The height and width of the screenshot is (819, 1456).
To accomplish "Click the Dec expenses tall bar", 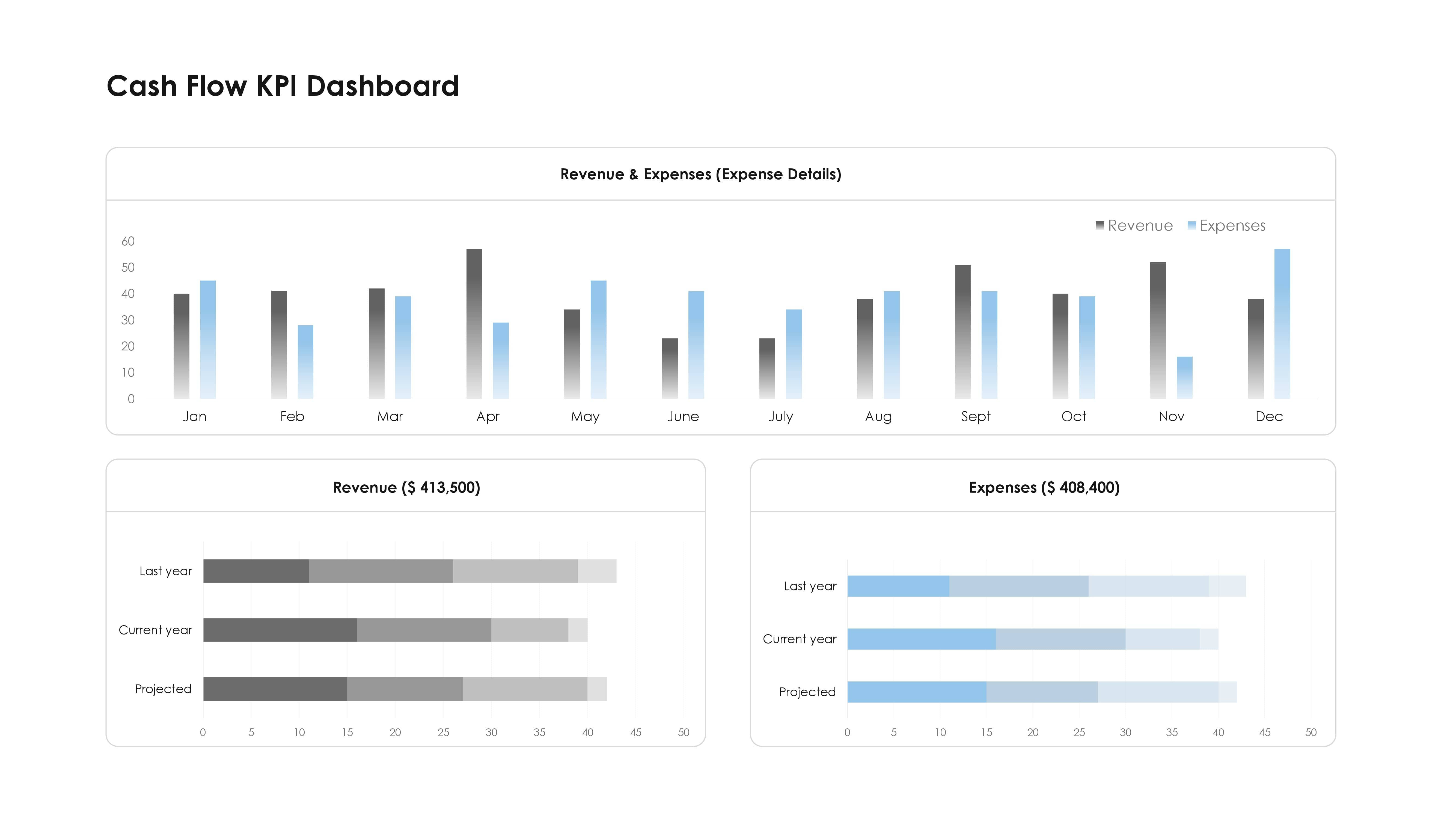I will (x=1282, y=324).
